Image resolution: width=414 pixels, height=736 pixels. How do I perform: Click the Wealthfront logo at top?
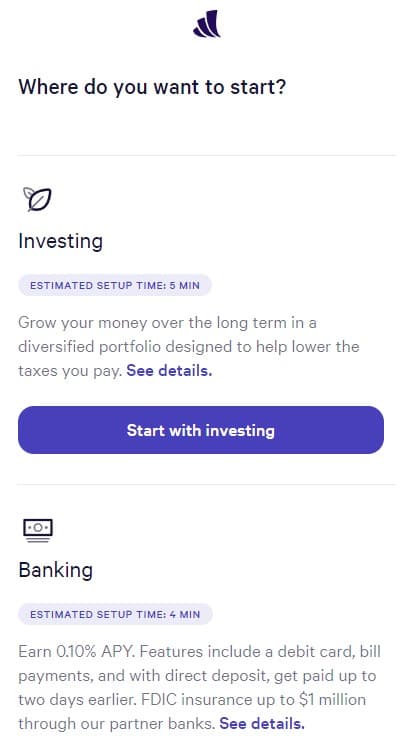click(x=207, y=23)
